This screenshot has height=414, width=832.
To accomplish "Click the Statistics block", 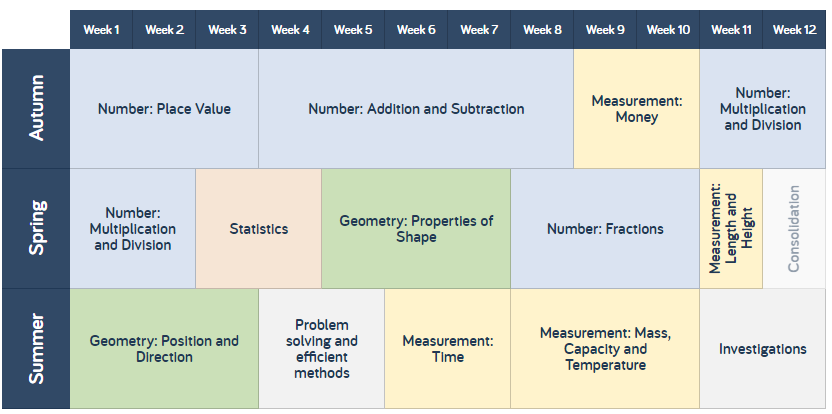I will [x=258, y=229].
